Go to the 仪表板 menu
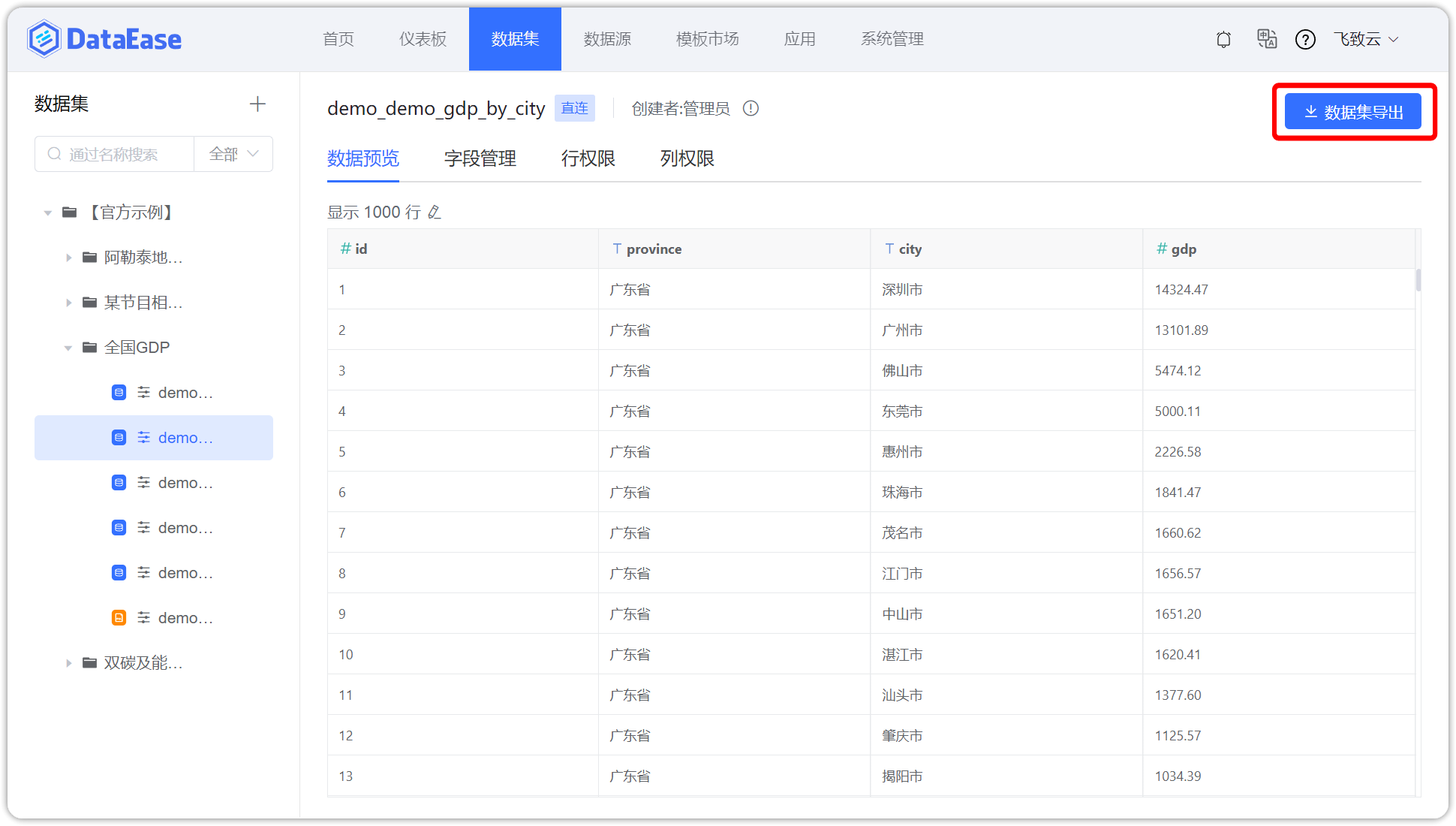The width and height of the screenshot is (1456, 826). pos(423,39)
